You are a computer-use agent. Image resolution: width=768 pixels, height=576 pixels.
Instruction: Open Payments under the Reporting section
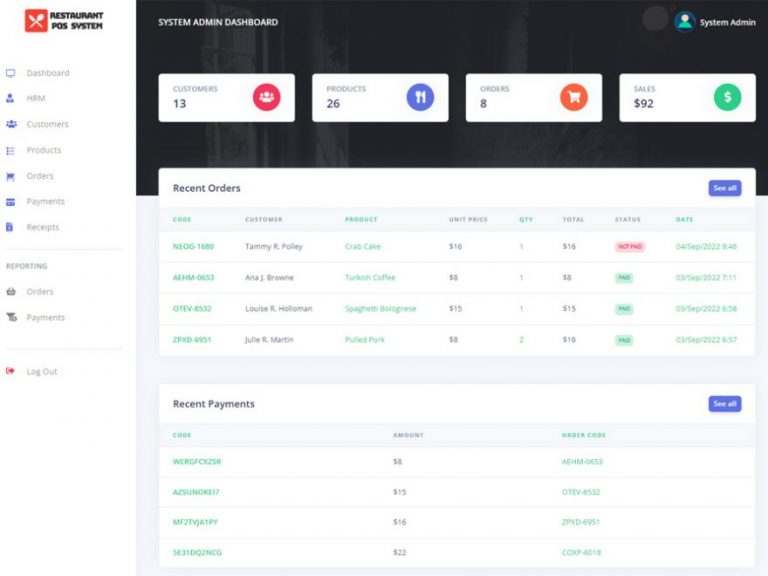point(45,317)
